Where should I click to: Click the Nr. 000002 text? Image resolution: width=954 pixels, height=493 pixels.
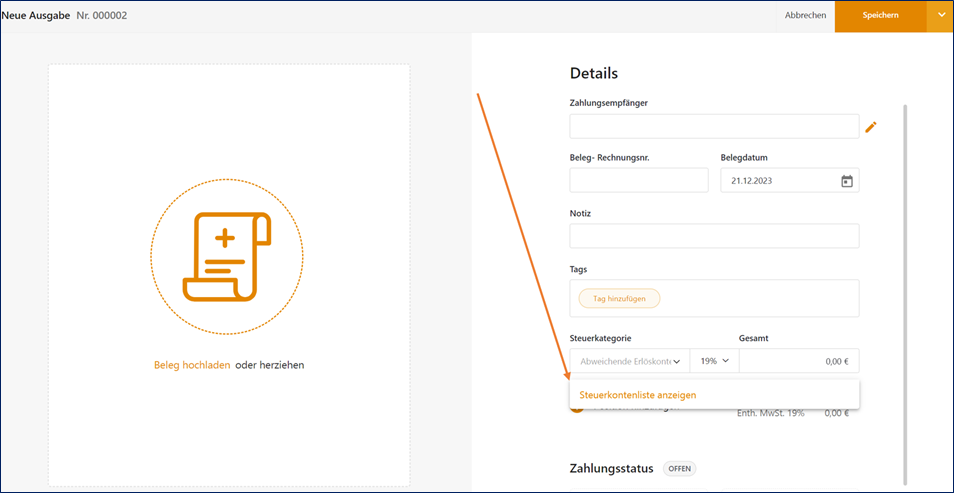pyautogui.click(x=102, y=16)
